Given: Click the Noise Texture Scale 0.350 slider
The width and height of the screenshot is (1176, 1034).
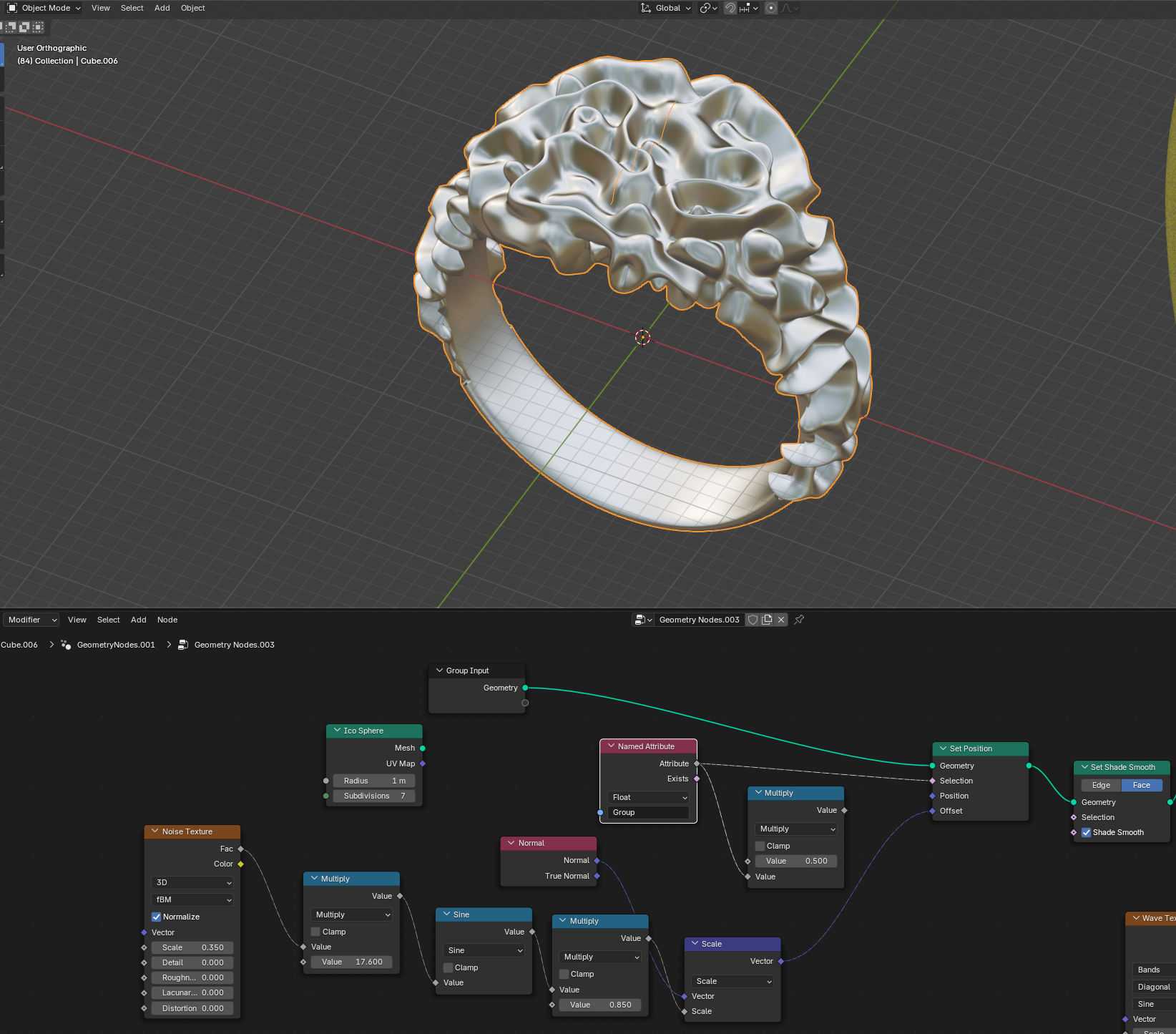Looking at the screenshot, I should [x=192, y=947].
